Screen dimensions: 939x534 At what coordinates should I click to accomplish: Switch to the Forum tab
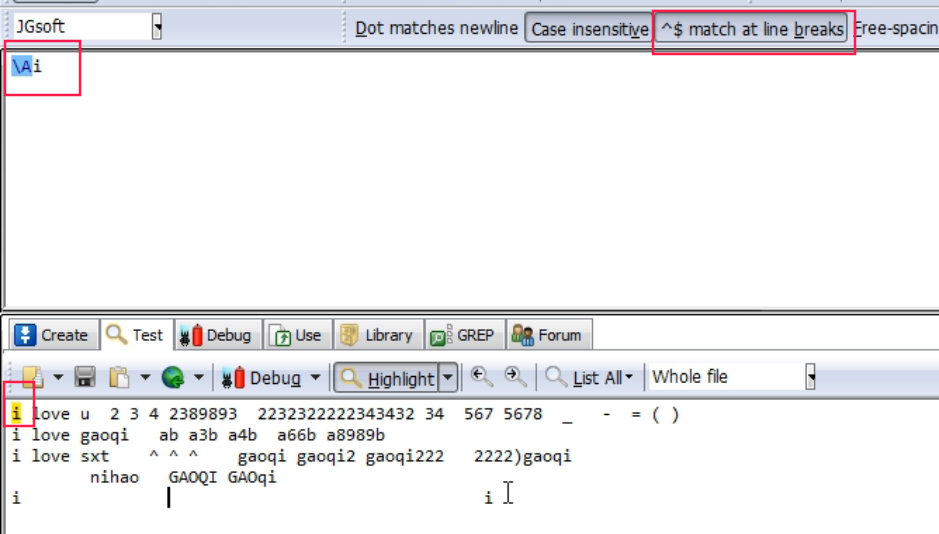(x=549, y=335)
